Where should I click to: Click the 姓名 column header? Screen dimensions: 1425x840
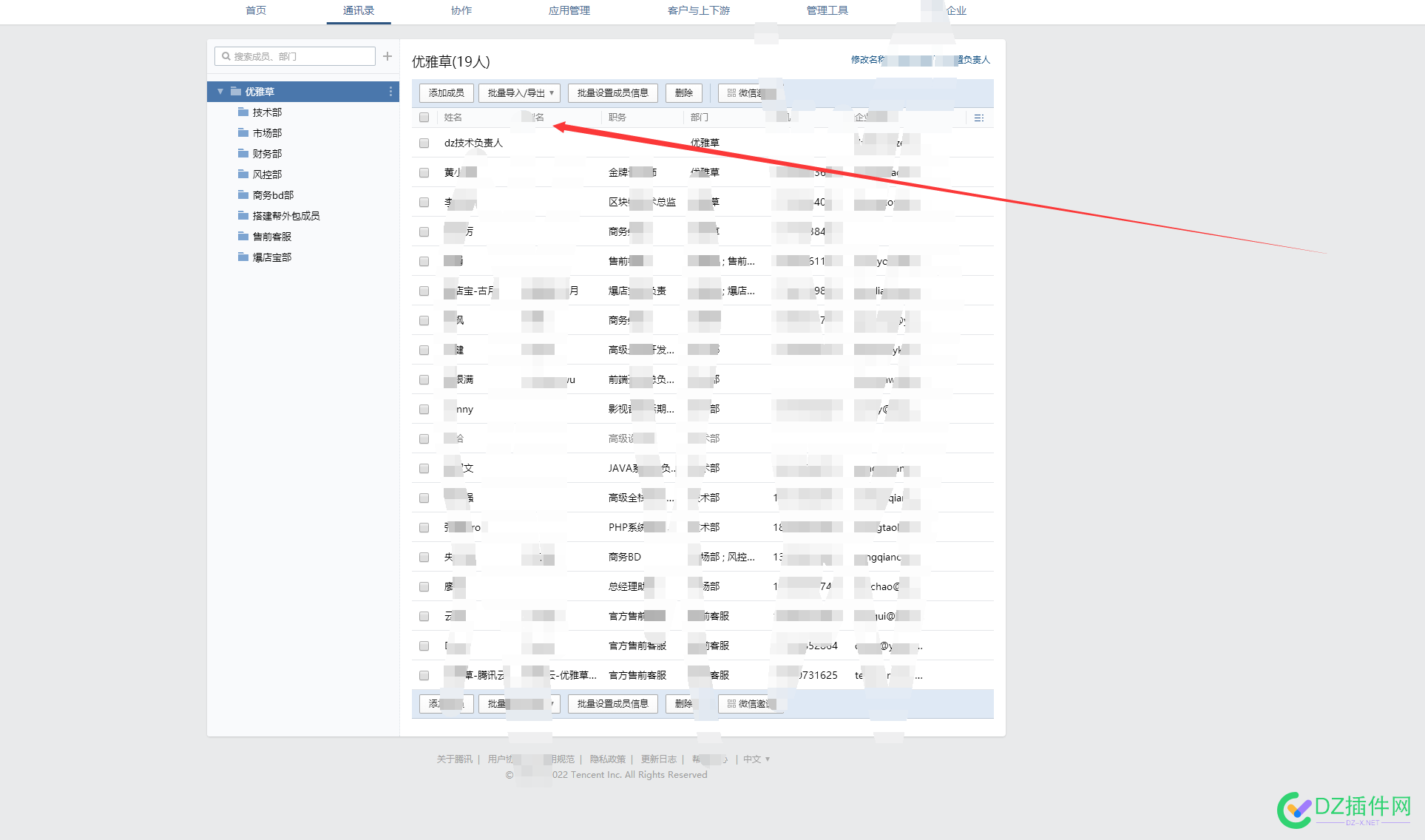coord(453,118)
